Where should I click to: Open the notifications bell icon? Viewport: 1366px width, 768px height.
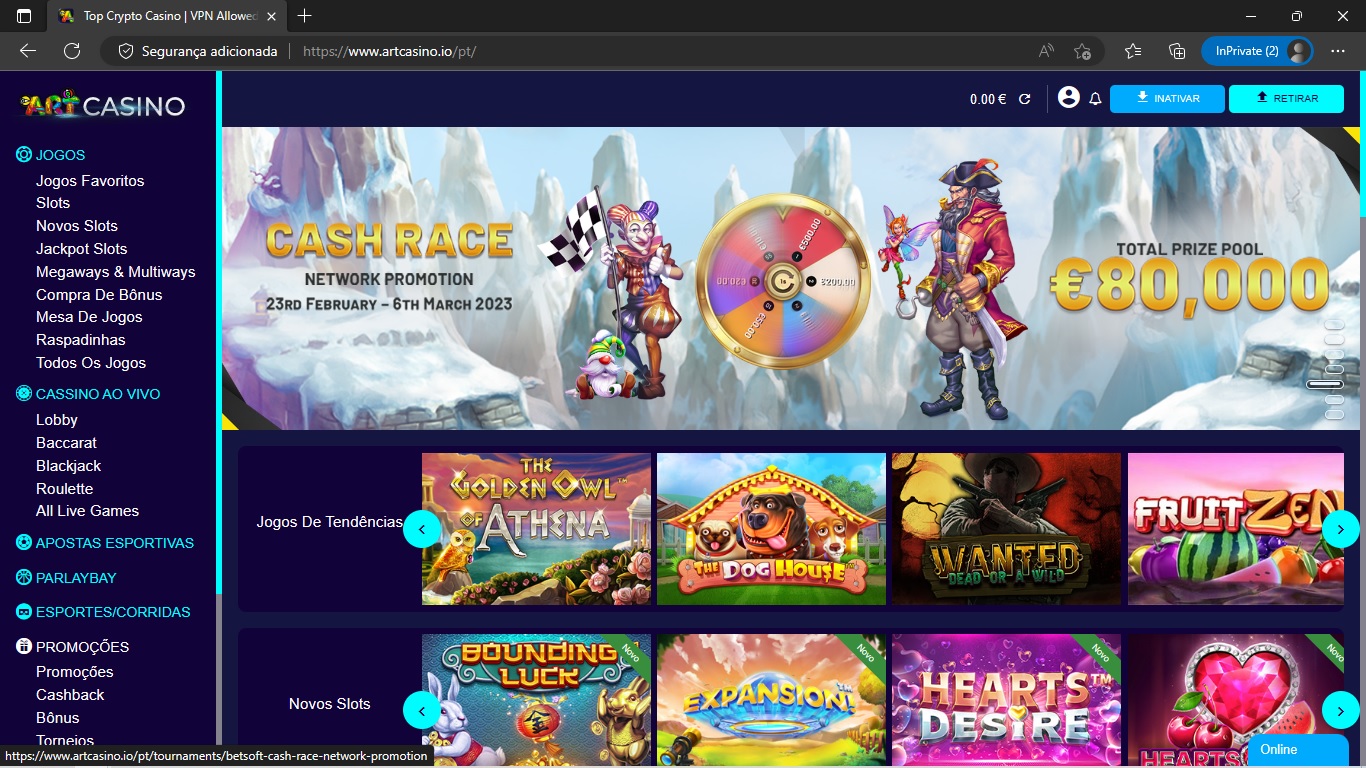1095,99
